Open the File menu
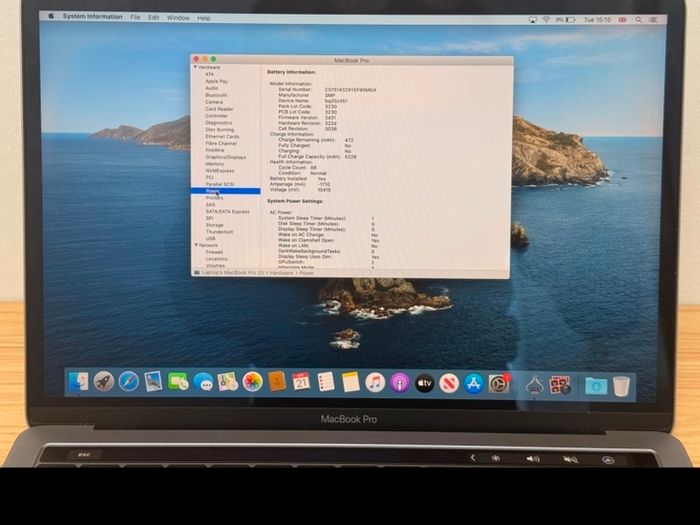Image resolution: width=700 pixels, height=525 pixels. (135, 17)
